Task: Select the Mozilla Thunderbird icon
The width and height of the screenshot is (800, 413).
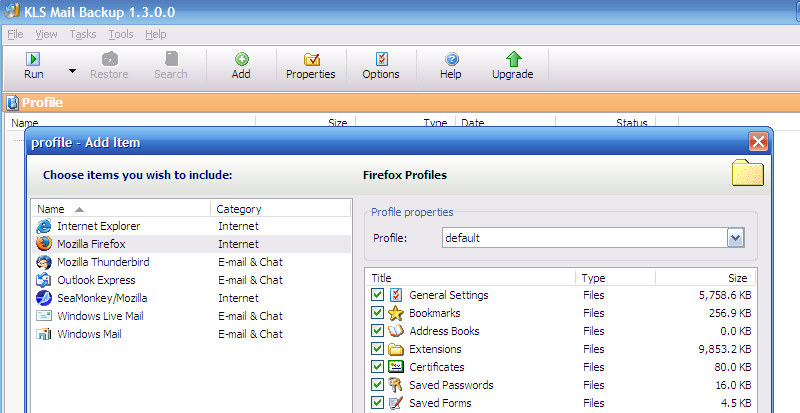Action: 44,262
